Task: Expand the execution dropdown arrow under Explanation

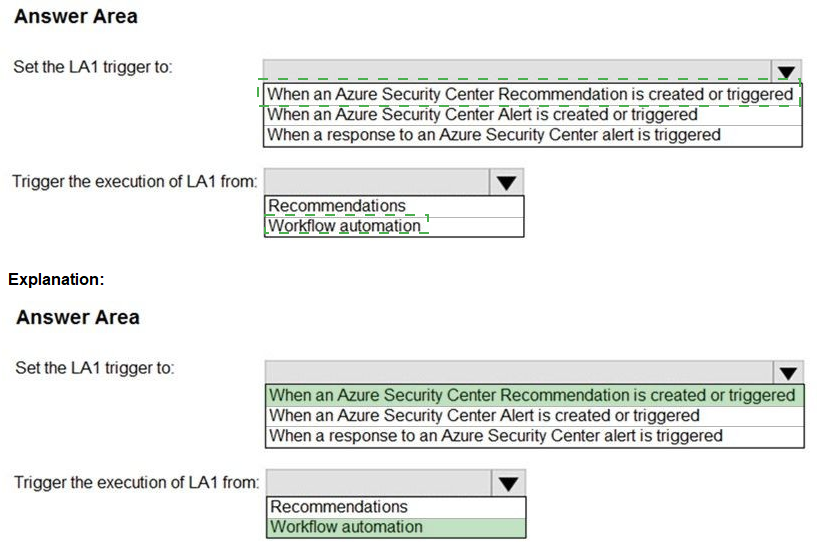Action: (x=509, y=484)
